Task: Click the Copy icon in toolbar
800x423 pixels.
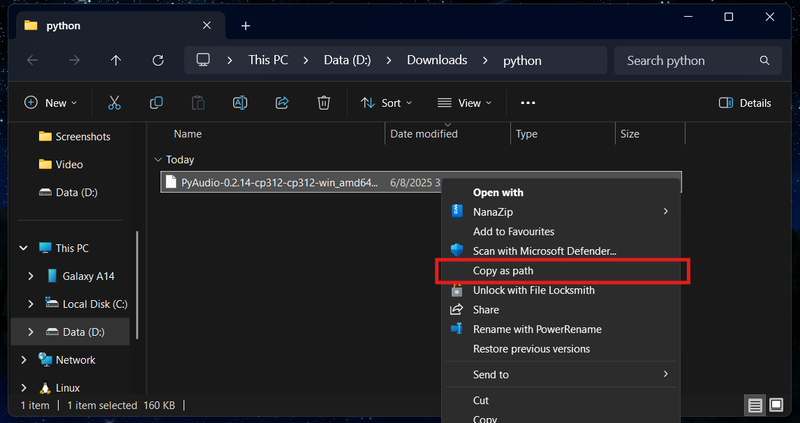Action: point(156,103)
